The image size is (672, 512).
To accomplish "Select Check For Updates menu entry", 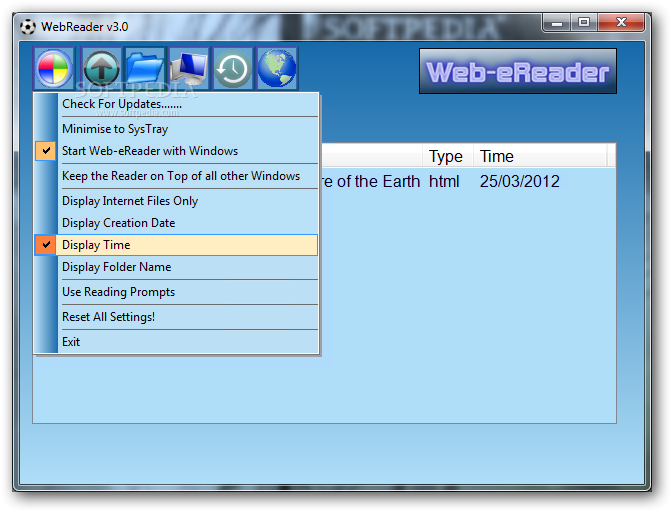I will (176, 104).
